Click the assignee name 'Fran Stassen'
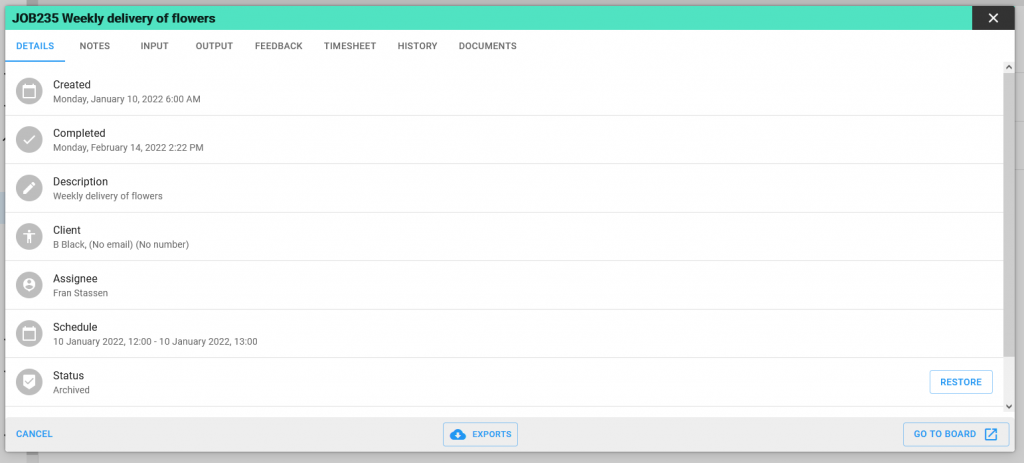The width and height of the screenshot is (1024, 463). coord(80,293)
